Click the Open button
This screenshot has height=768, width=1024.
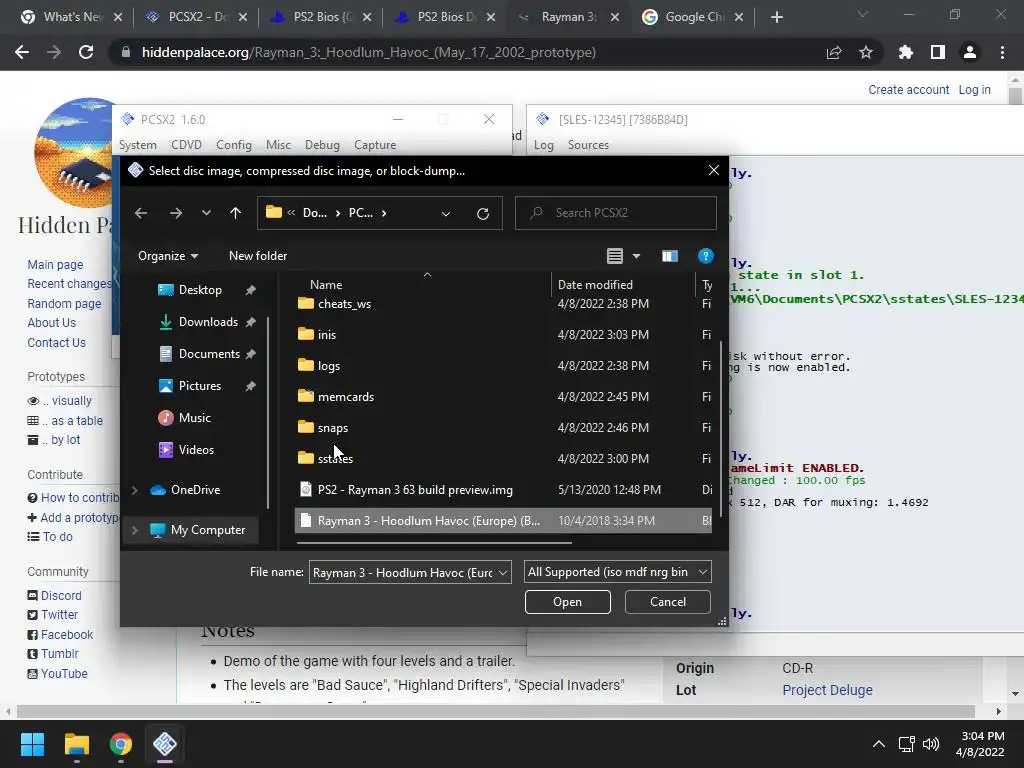coord(568,602)
